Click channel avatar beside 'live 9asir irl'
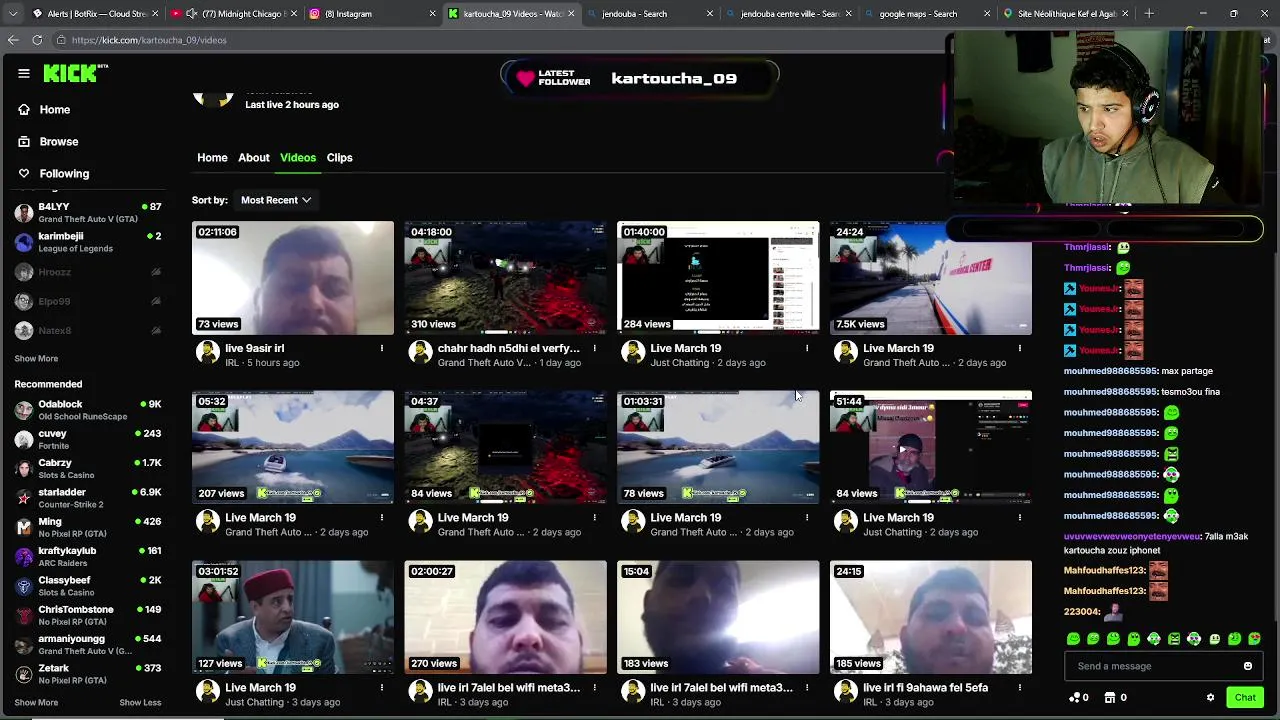 click(x=208, y=352)
